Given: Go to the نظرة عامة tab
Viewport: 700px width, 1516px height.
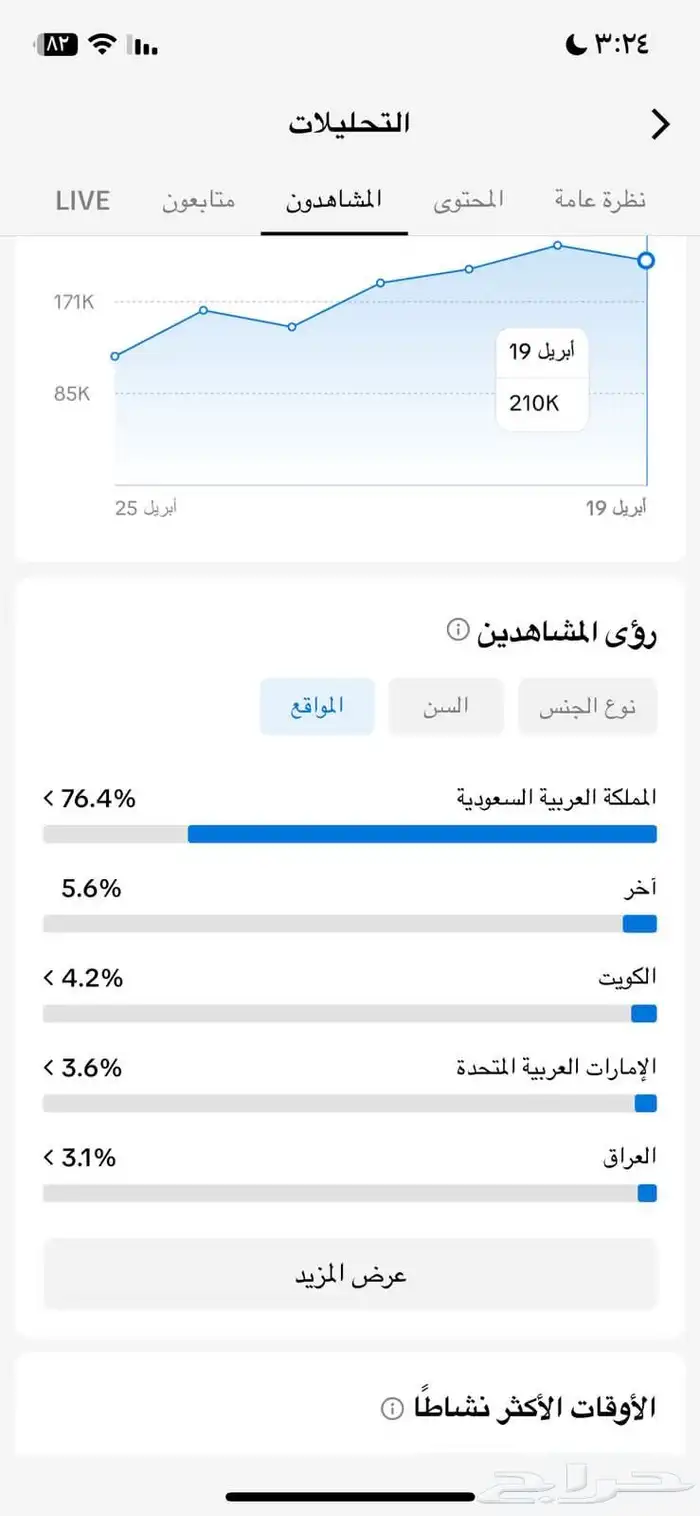Looking at the screenshot, I should click(600, 200).
